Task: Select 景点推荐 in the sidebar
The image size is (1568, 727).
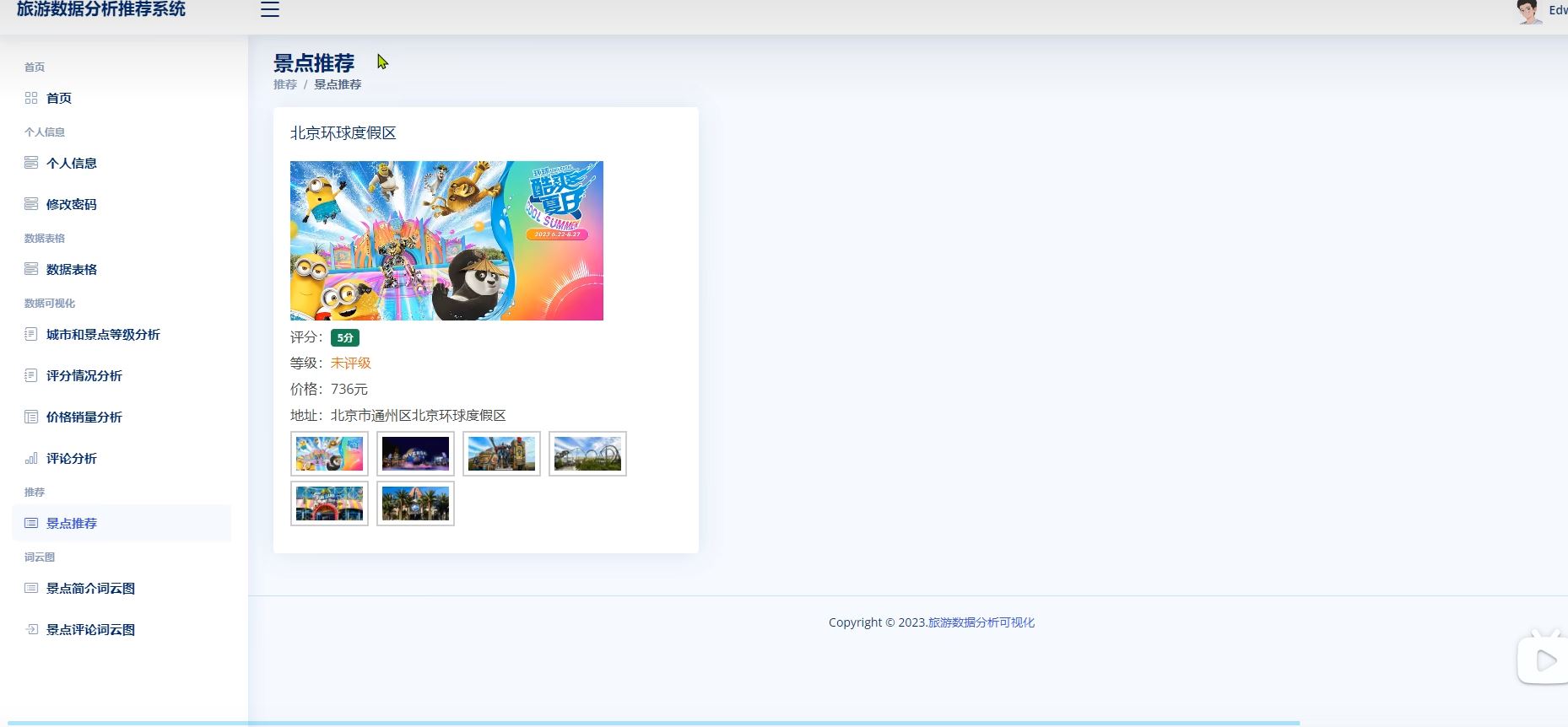Action: [122, 523]
